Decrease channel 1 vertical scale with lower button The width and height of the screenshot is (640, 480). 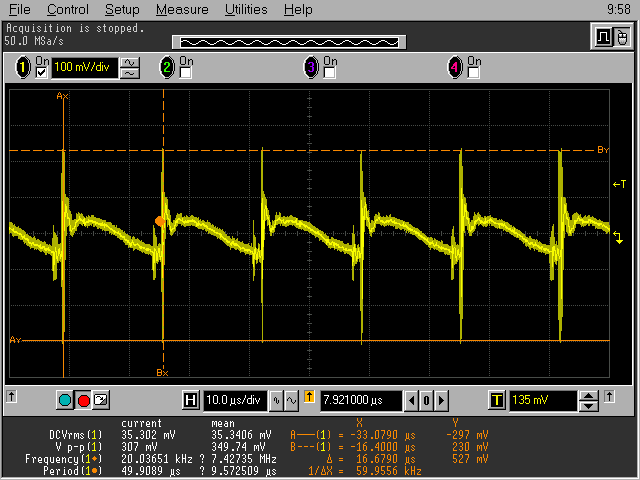tap(130, 73)
